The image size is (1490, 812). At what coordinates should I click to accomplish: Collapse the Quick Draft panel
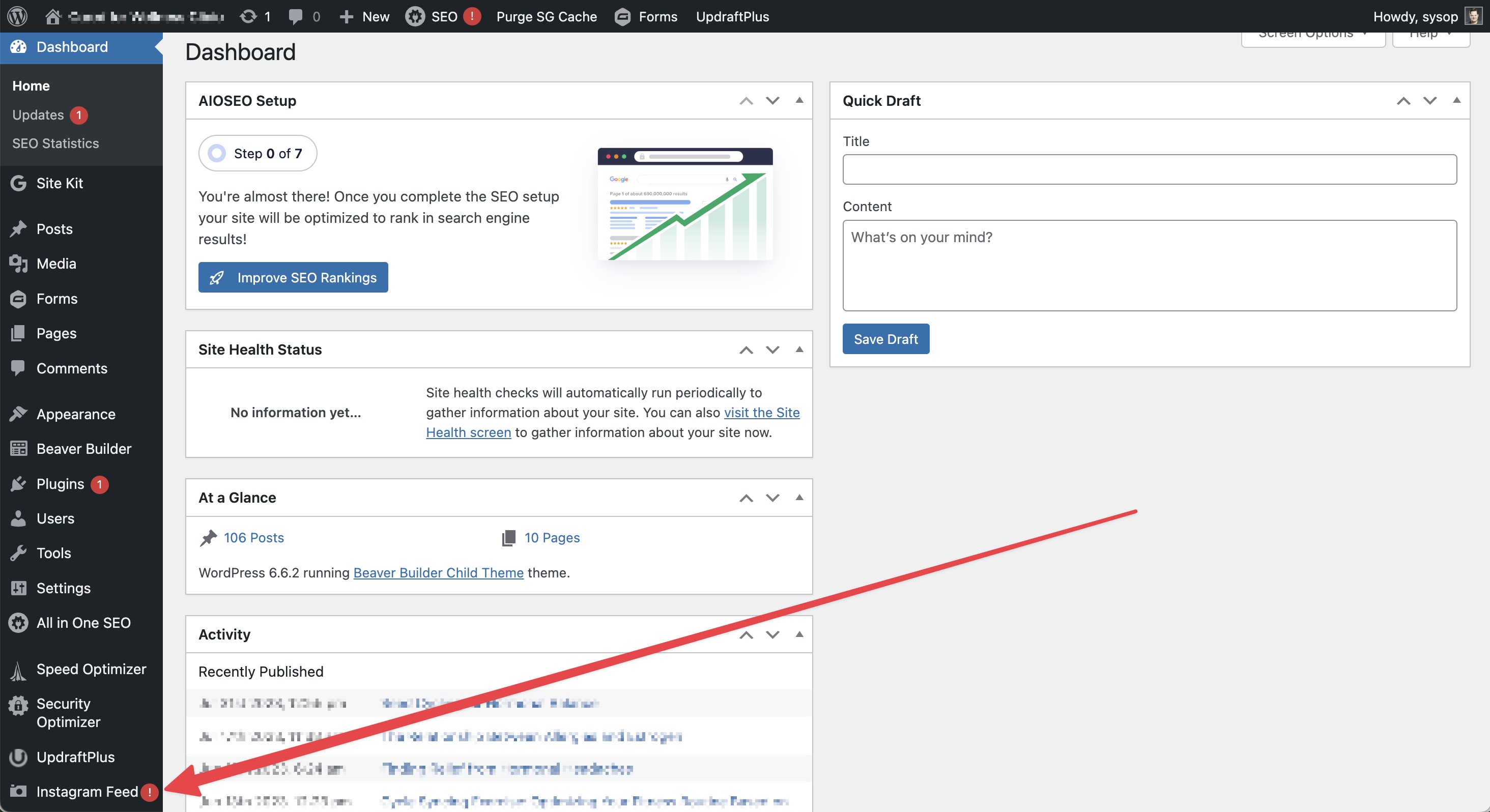point(1456,100)
